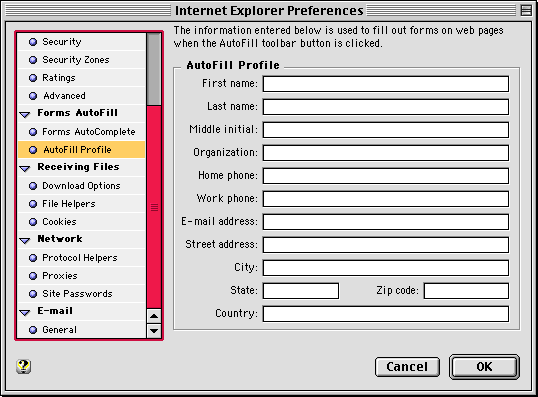Click the bullet icon beside Security
This screenshot has width=538, height=397.
(x=33, y=42)
